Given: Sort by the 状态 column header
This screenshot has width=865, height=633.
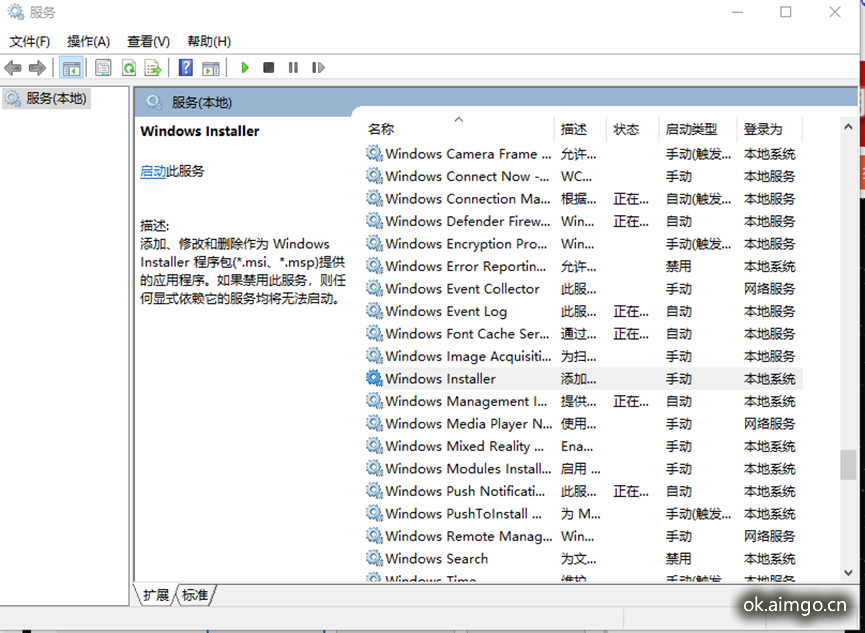Looking at the screenshot, I should pyautogui.click(x=633, y=129).
